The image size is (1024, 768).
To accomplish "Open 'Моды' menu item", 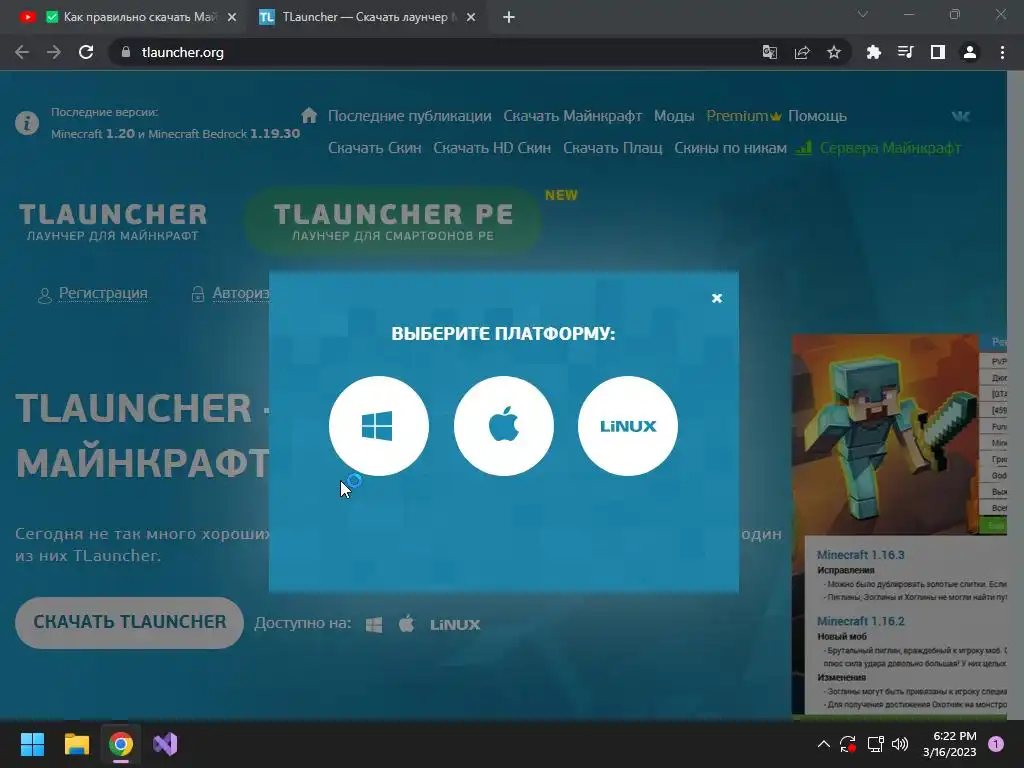I will tap(673, 116).
